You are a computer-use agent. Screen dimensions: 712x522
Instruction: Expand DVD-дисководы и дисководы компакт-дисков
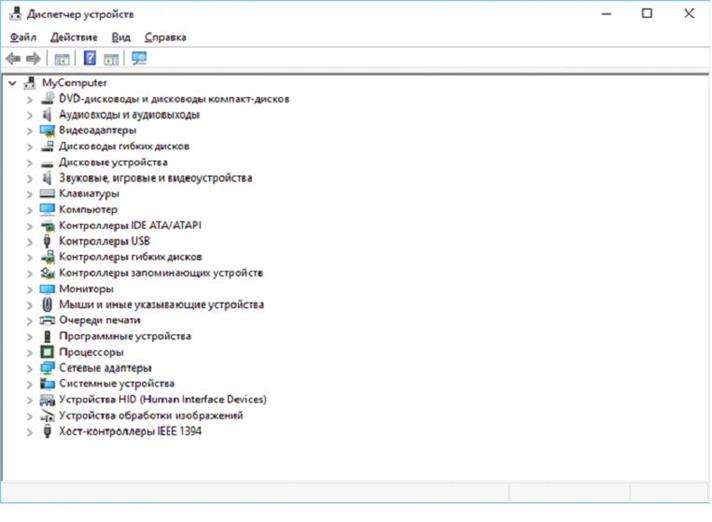(x=30, y=99)
